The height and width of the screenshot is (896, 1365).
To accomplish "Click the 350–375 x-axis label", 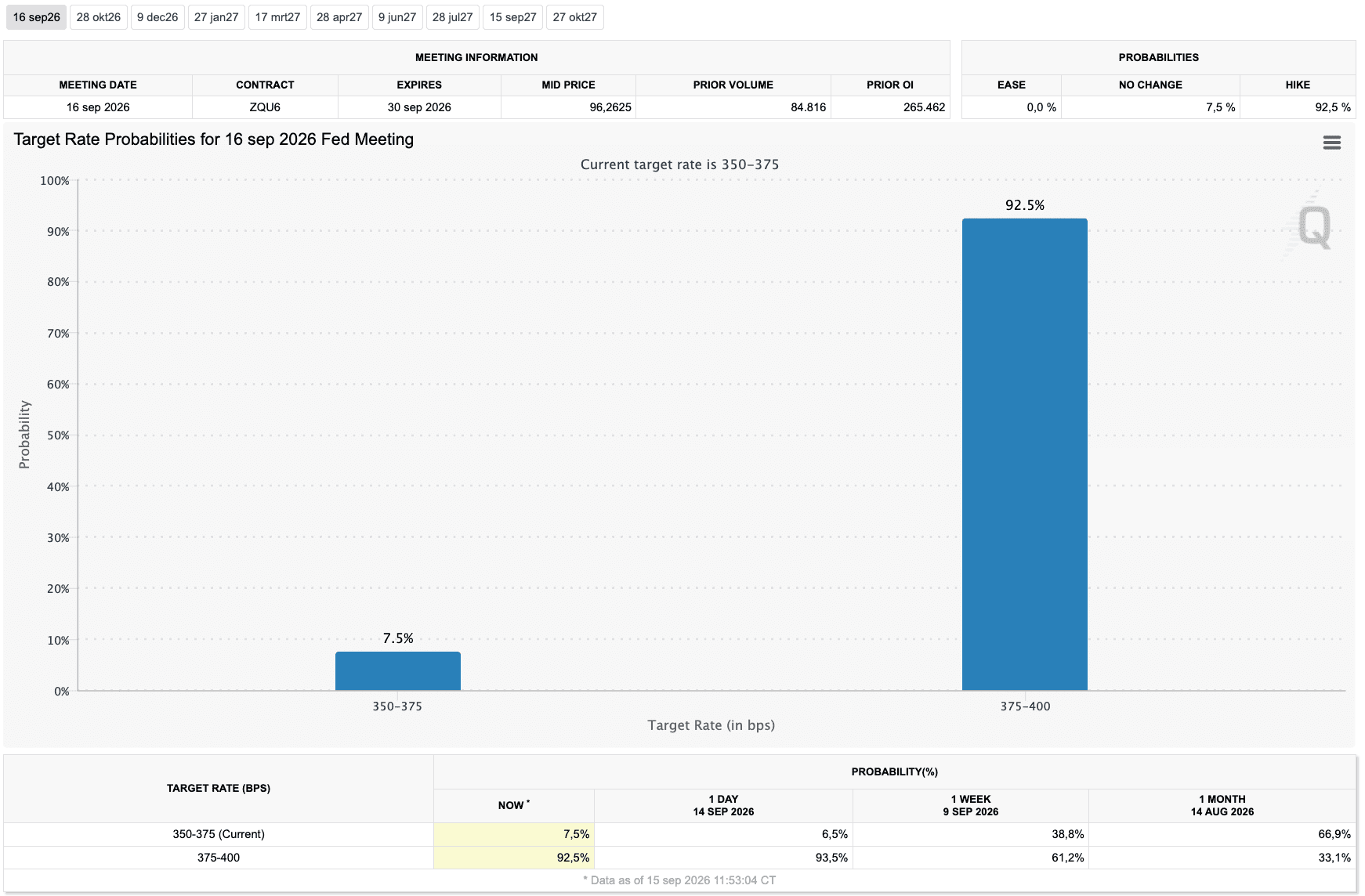I will point(397,706).
